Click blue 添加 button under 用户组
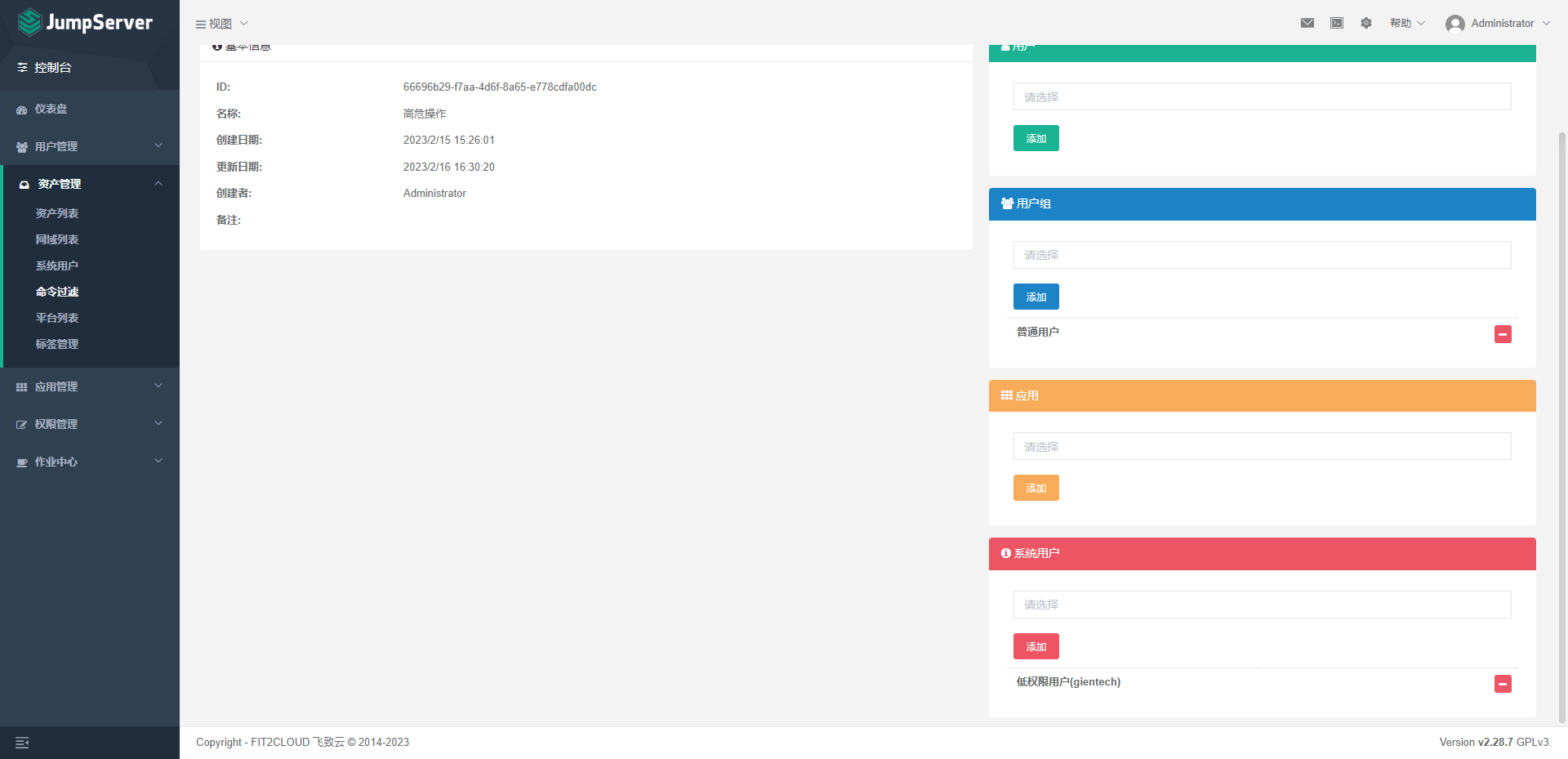This screenshot has width=1568, height=759. [1036, 297]
